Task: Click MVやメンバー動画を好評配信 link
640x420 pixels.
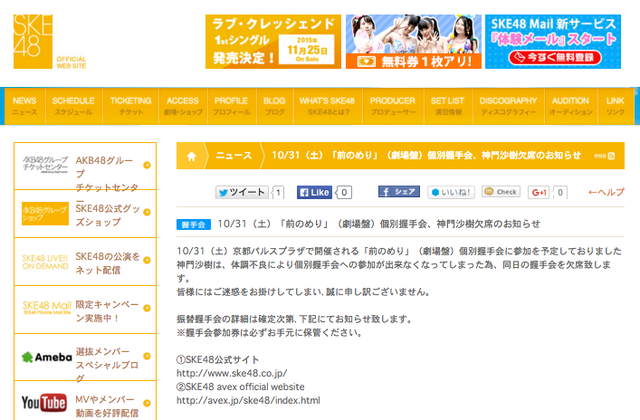Action: coord(107,406)
